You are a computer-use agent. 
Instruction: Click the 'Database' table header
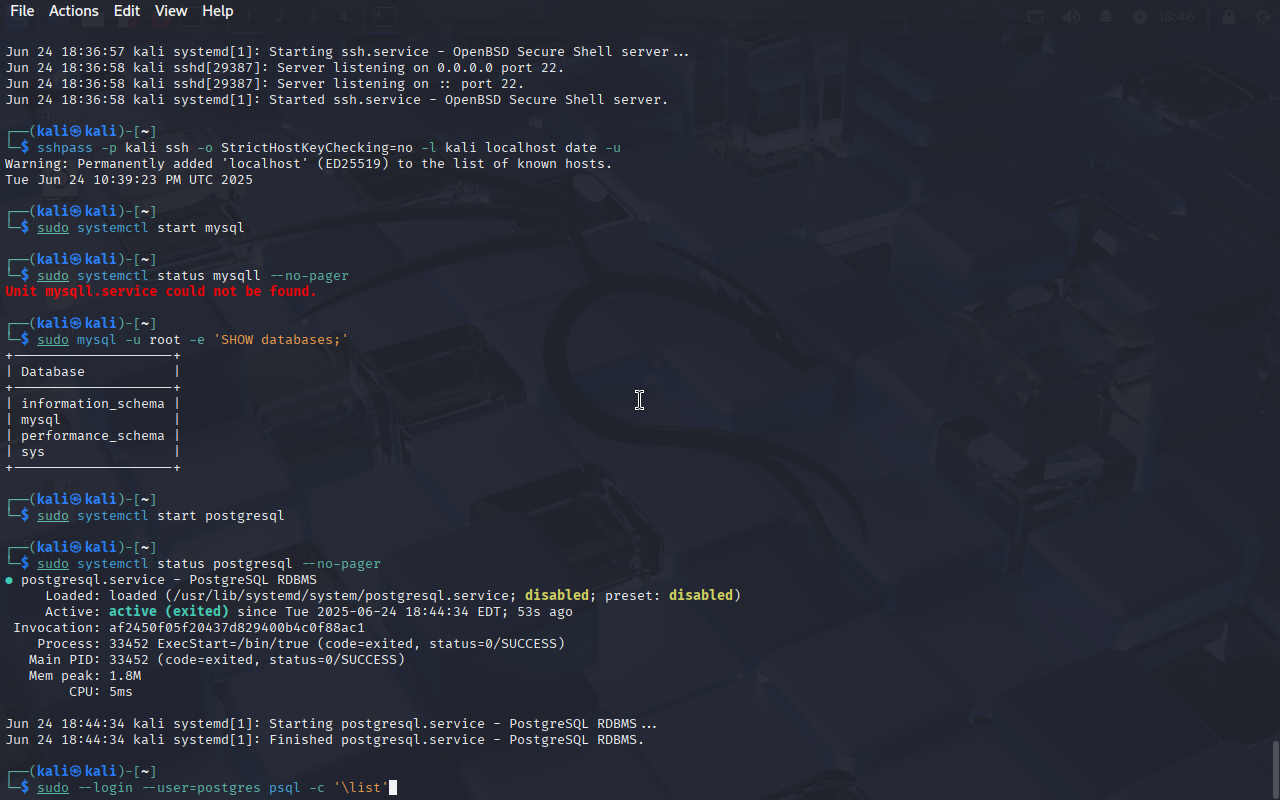[x=53, y=371]
